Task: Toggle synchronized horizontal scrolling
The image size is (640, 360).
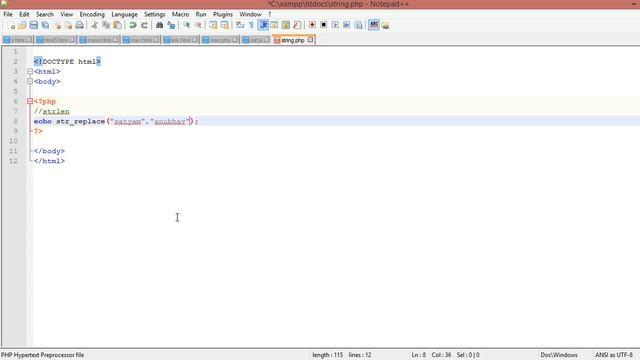Action: coord(224,25)
